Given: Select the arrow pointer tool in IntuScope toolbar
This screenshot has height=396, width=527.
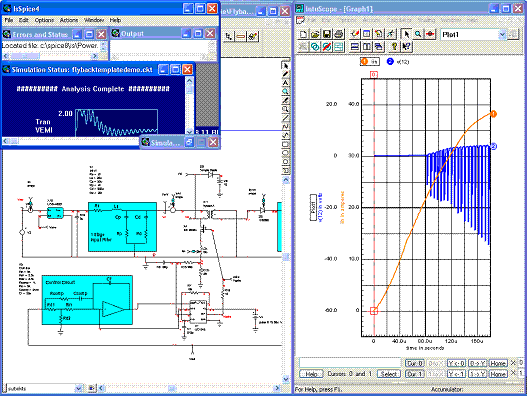Looking at the screenshot, I should (406, 34).
